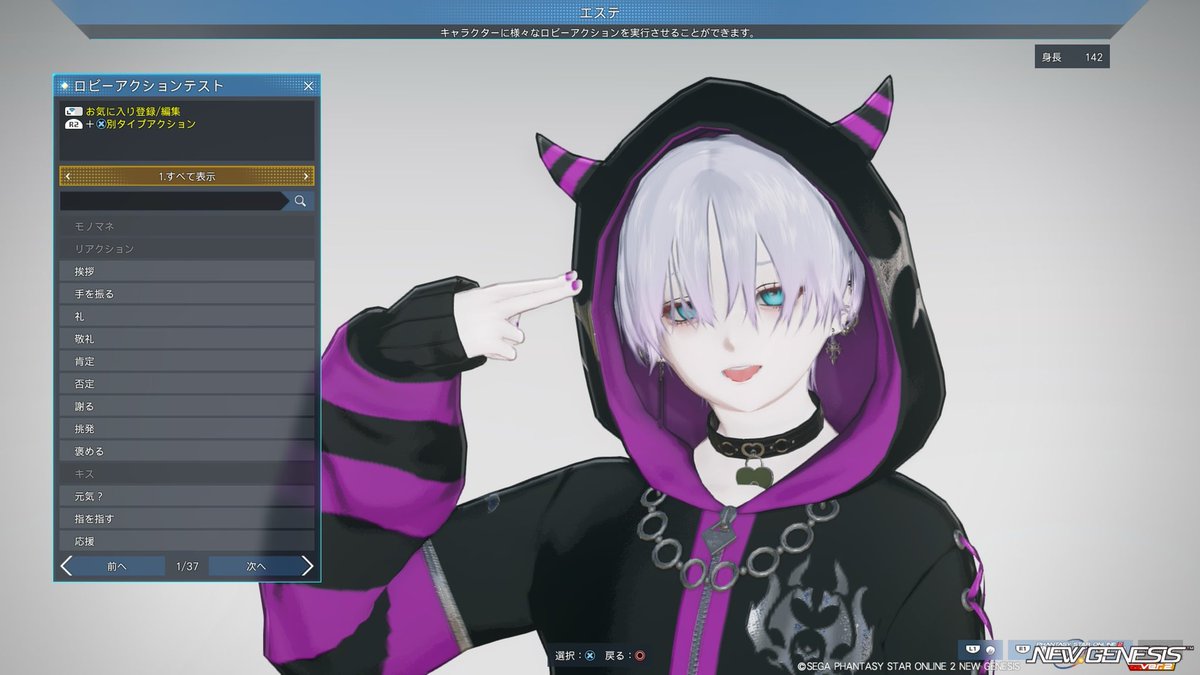This screenshot has width=1200, height=675.
Task: Click the L1 shortcut icon at bottom right
Action: point(979,649)
